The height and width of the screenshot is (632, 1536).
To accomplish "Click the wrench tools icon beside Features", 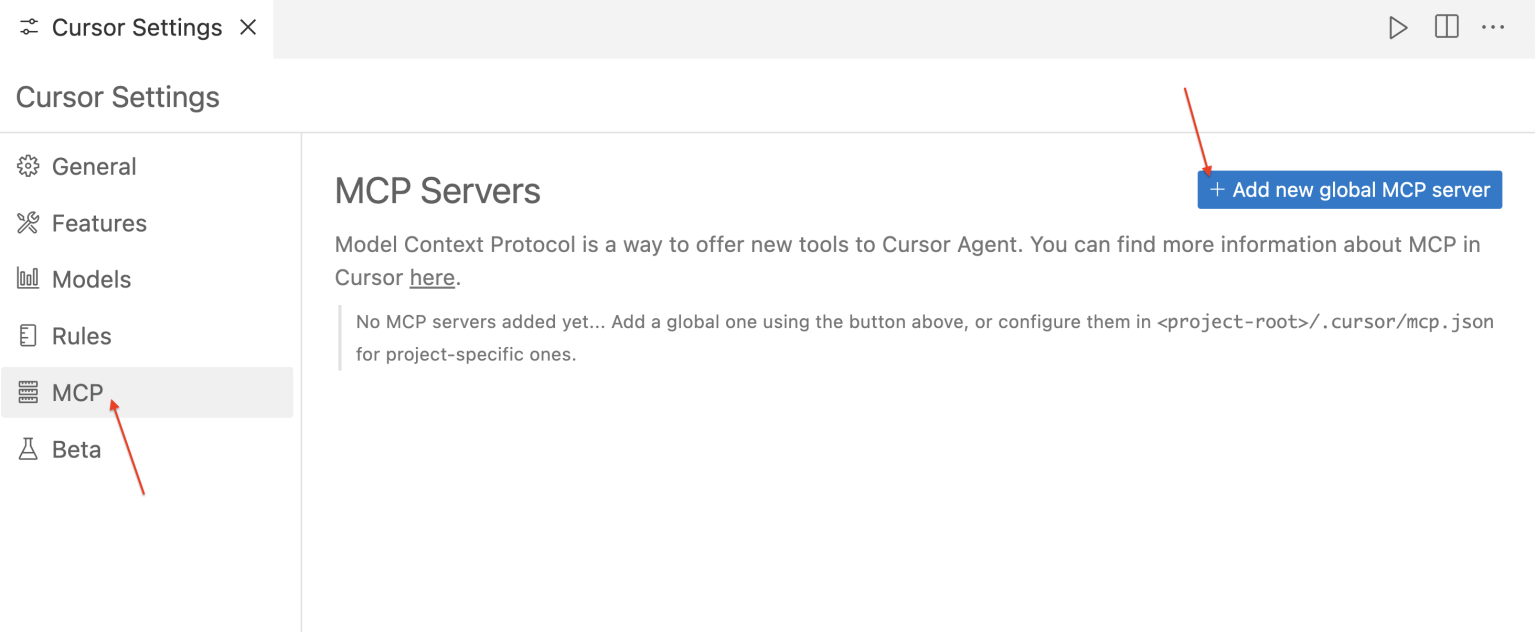I will [28, 223].
